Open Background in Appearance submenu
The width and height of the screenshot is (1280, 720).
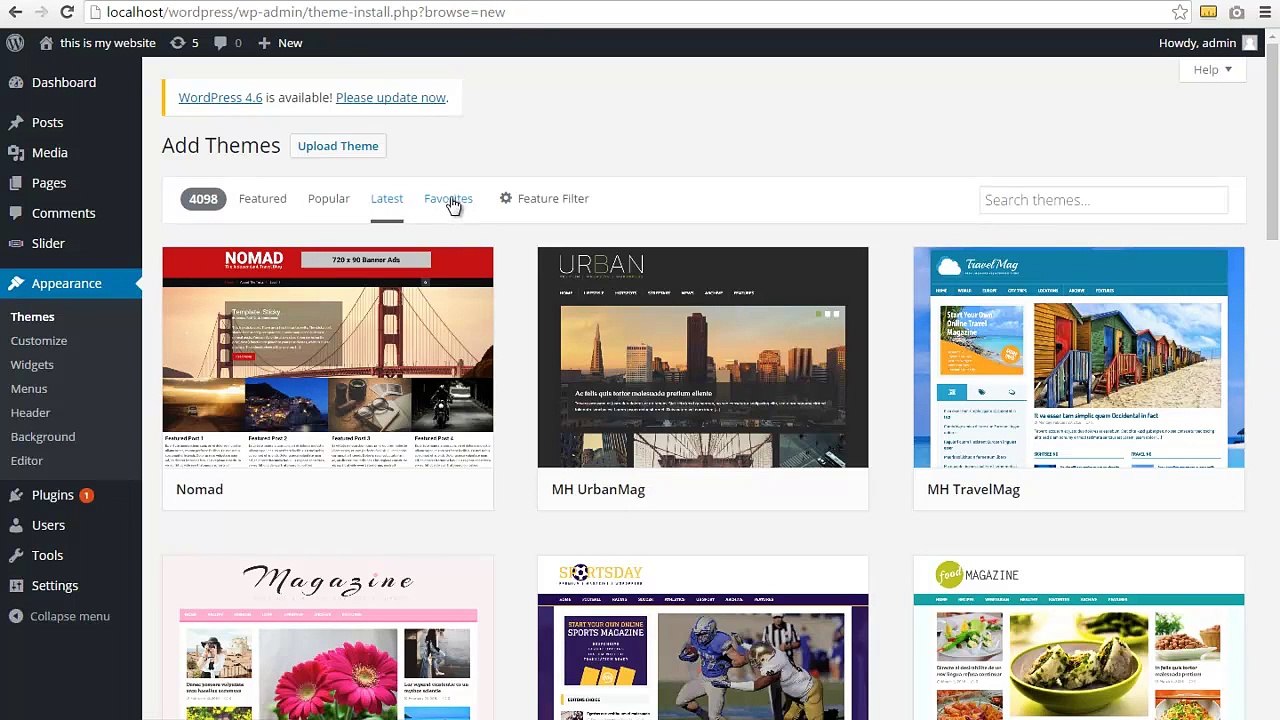43,437
